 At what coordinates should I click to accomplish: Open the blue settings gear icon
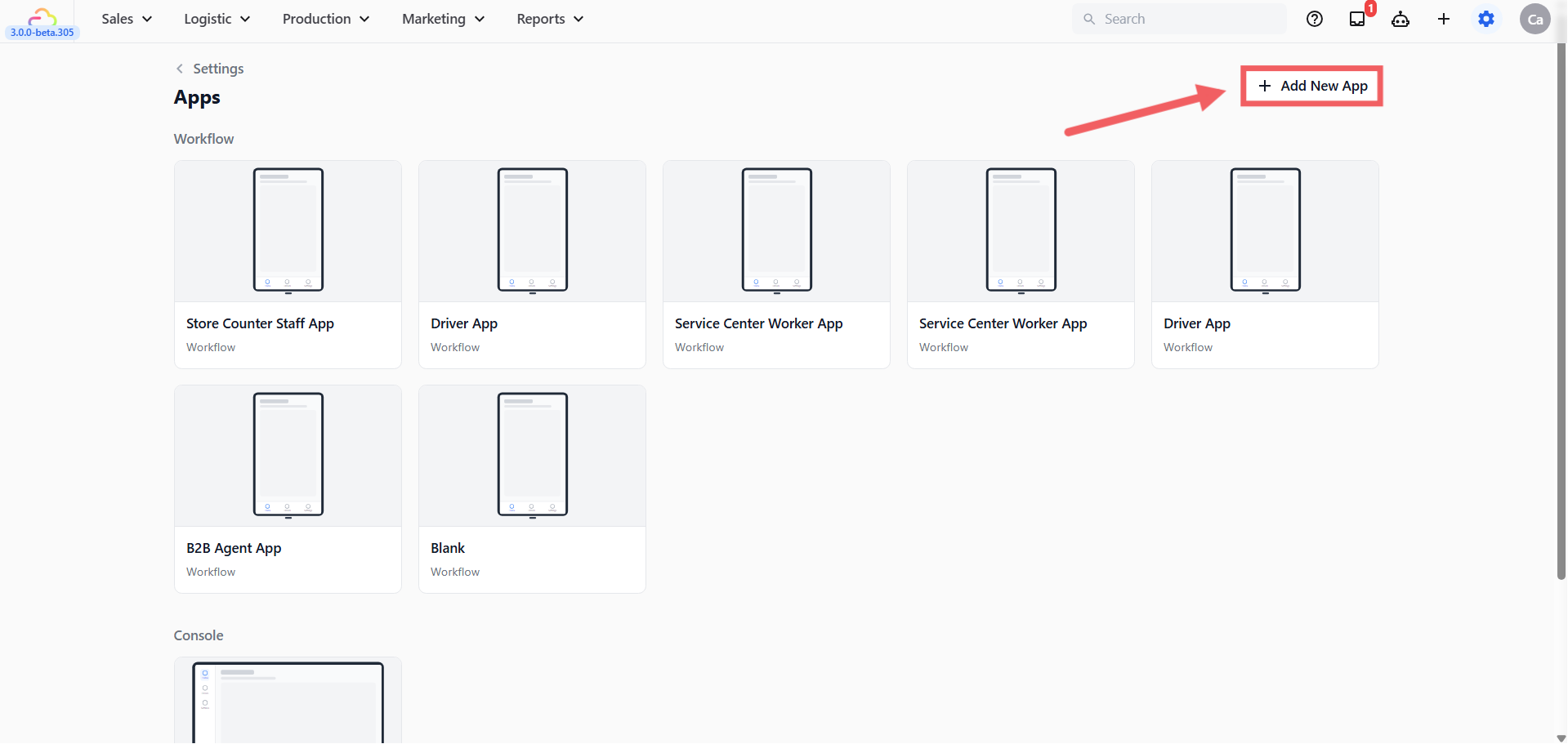pyautogui.click(x=1486, y=19)
